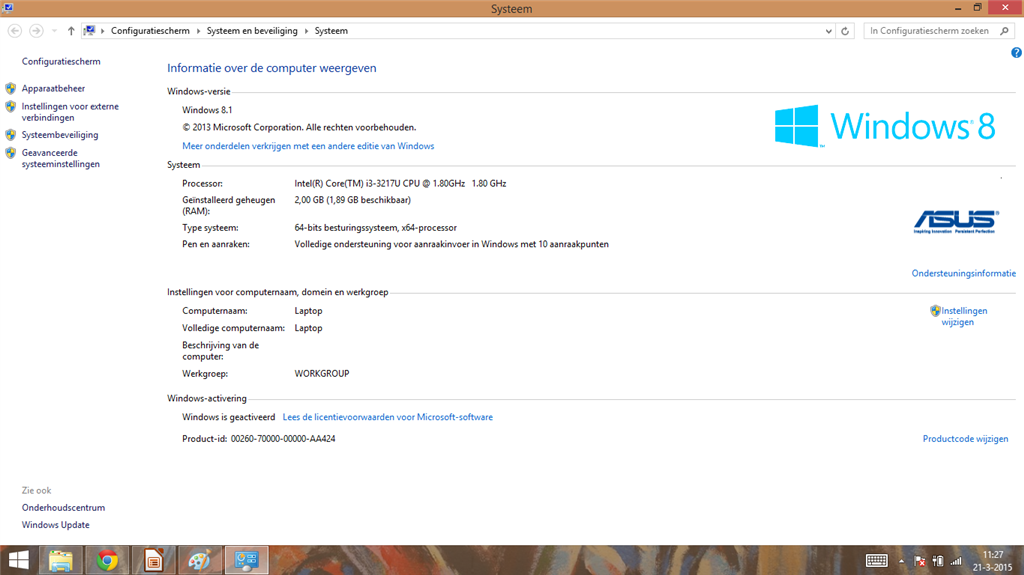Screen dimensions: 1024x575
Task: Click Instellingen wijzigen link
Action: point(964,316)
